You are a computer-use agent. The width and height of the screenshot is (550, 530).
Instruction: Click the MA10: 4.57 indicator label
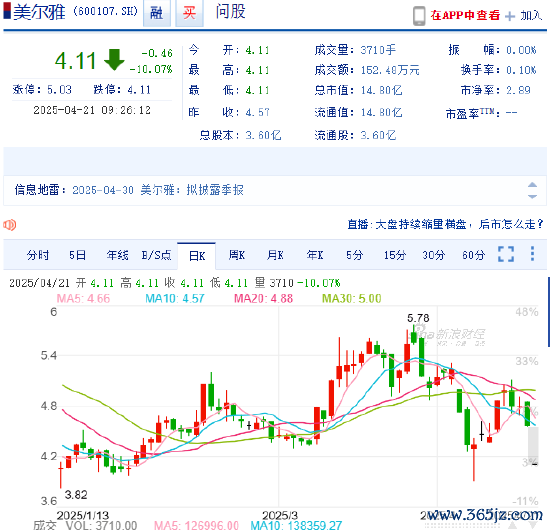[175, 298]
